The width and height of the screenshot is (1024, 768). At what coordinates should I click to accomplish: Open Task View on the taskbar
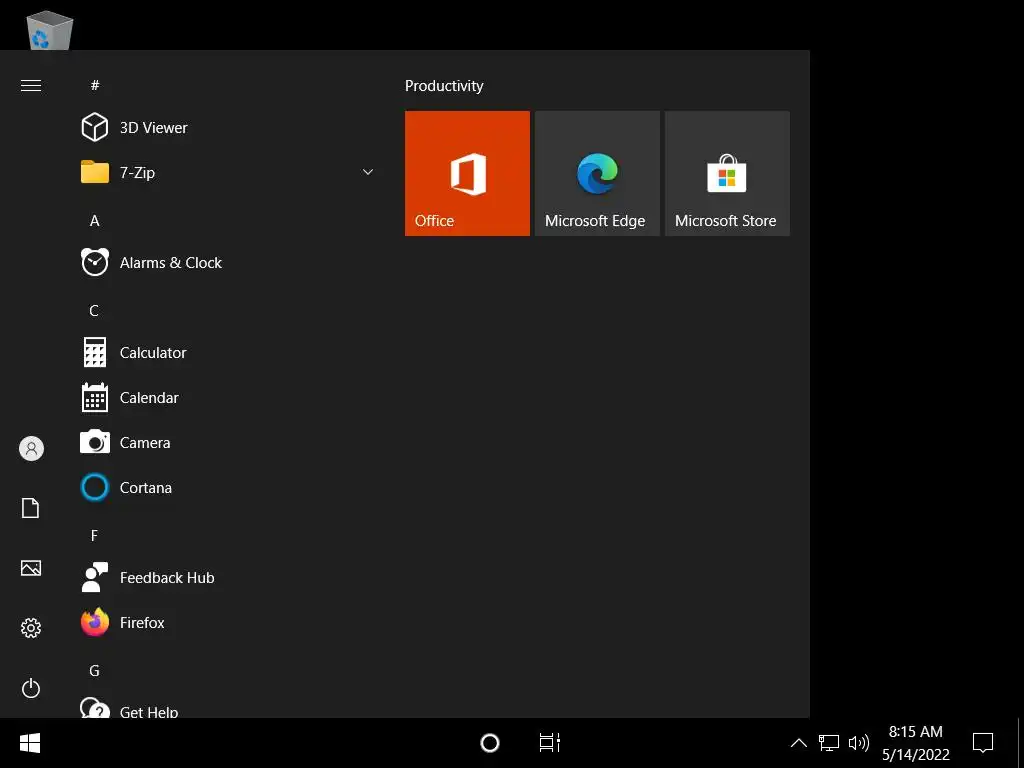(550, 743)
